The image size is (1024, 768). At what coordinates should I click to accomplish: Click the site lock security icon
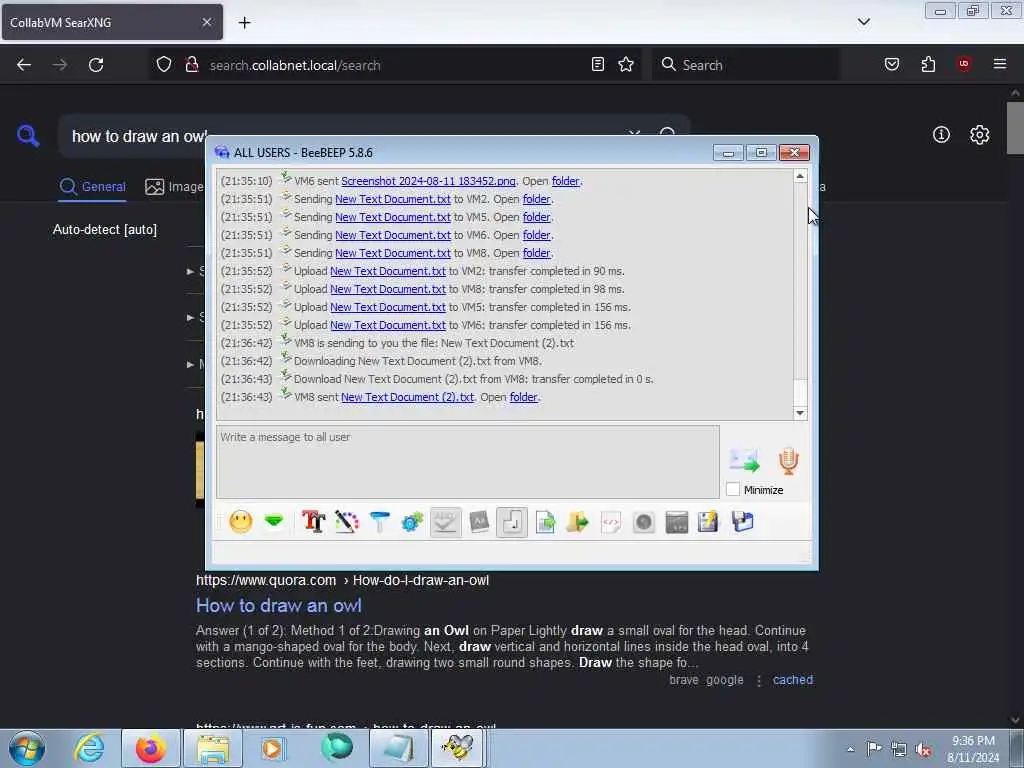coord(191,64)
